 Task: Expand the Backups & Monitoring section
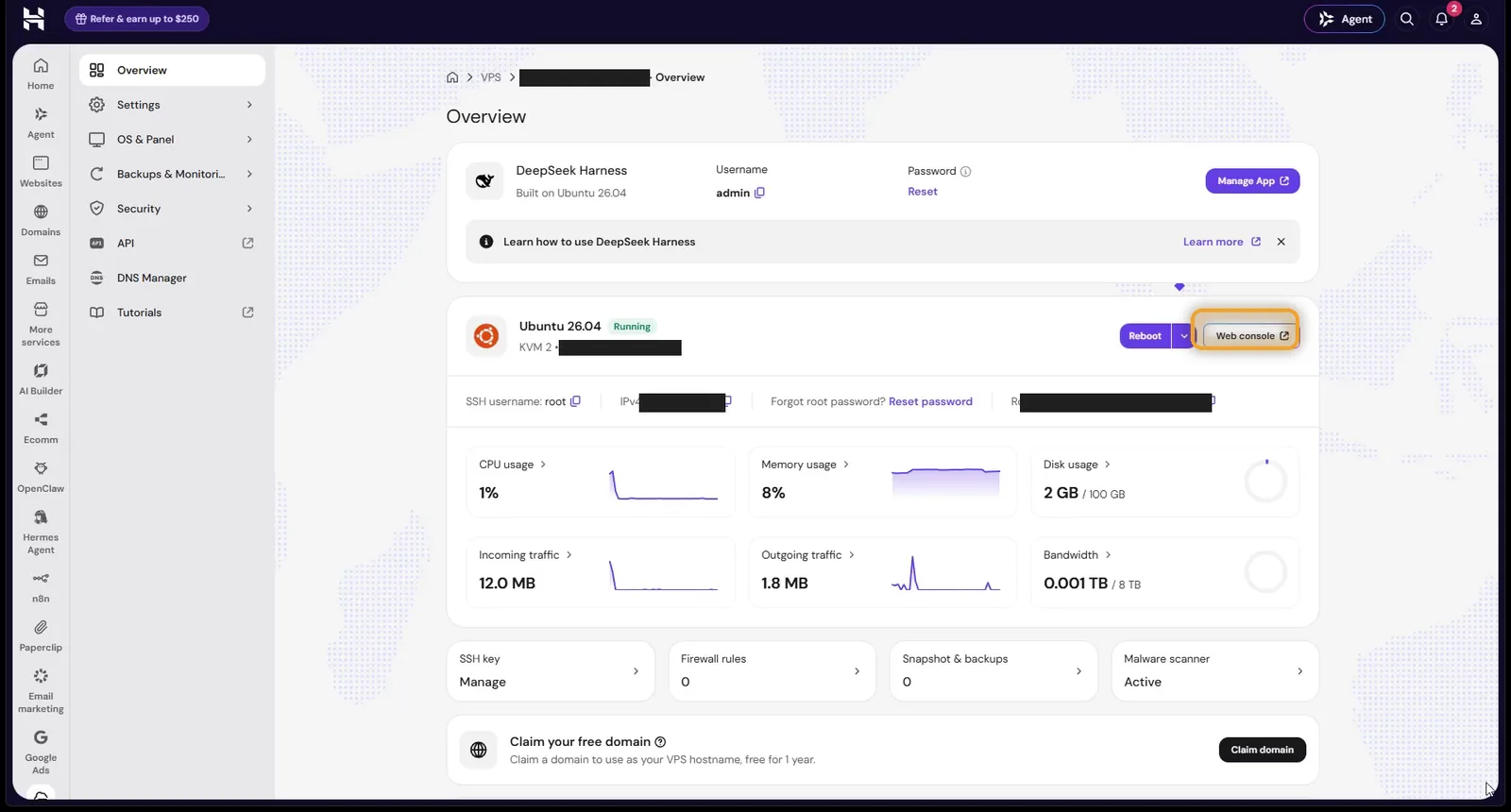coord(172,174)
